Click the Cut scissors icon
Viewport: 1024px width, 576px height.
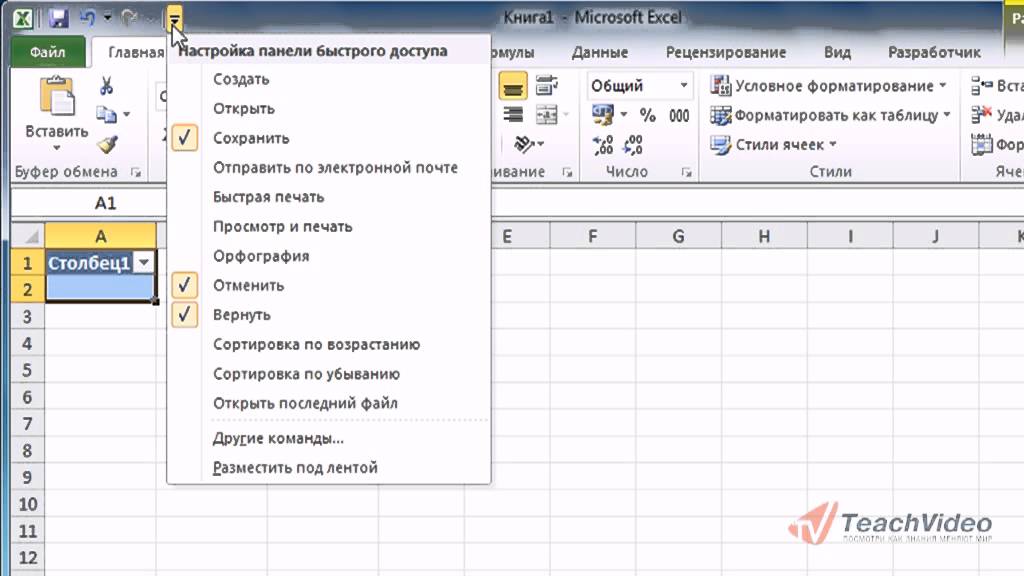[106, 86]
